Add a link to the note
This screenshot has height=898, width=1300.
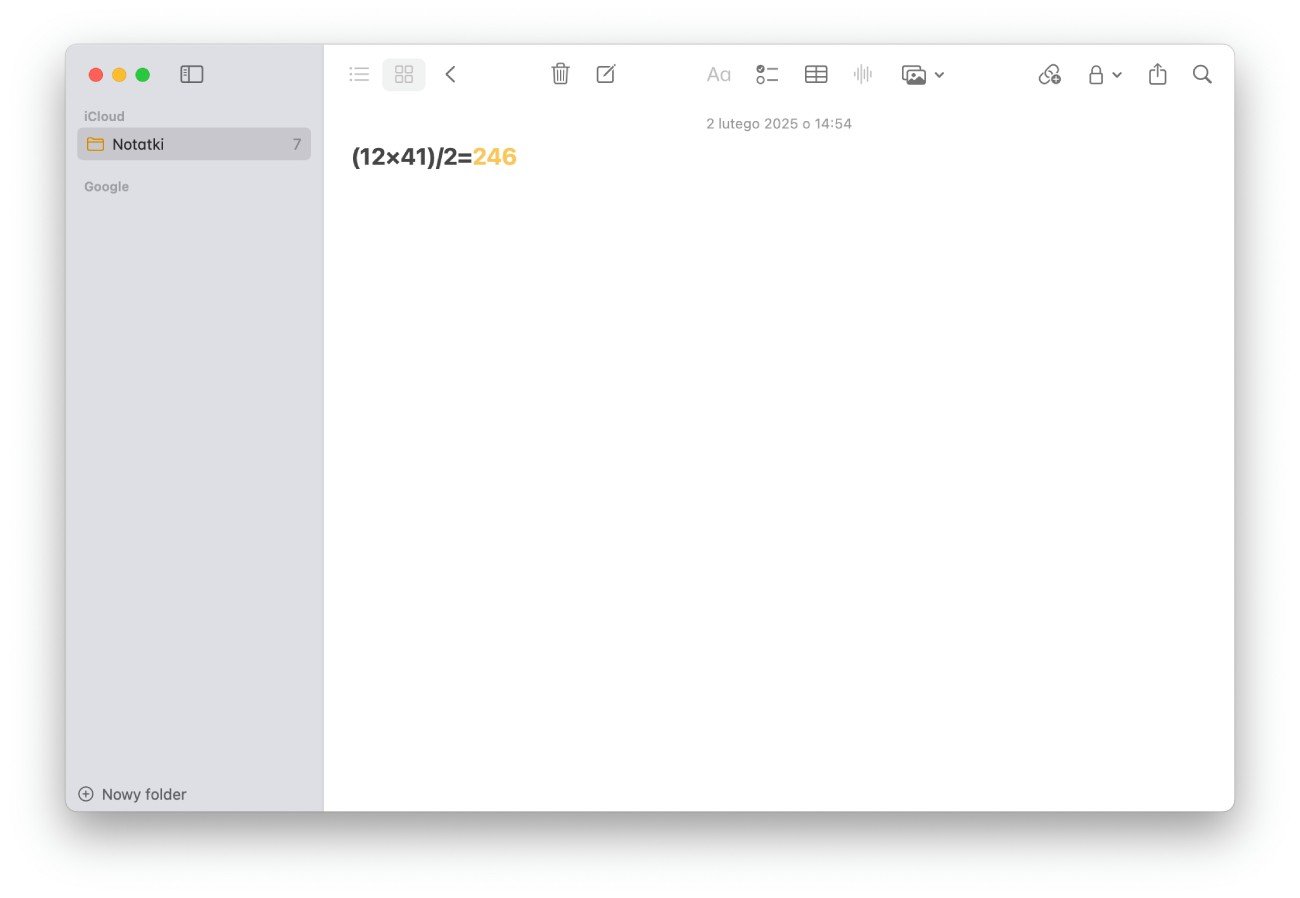coord(1049,74)
